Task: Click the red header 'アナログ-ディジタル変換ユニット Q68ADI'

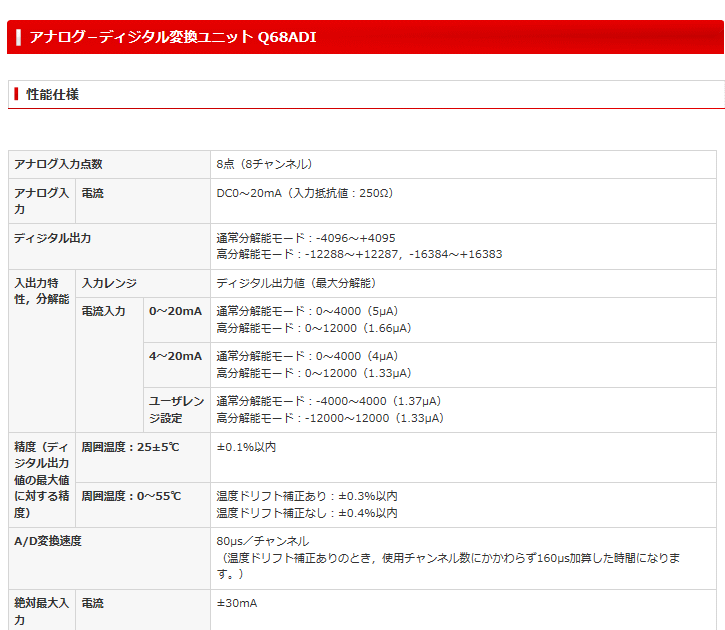Action: [x=365, y=37]
